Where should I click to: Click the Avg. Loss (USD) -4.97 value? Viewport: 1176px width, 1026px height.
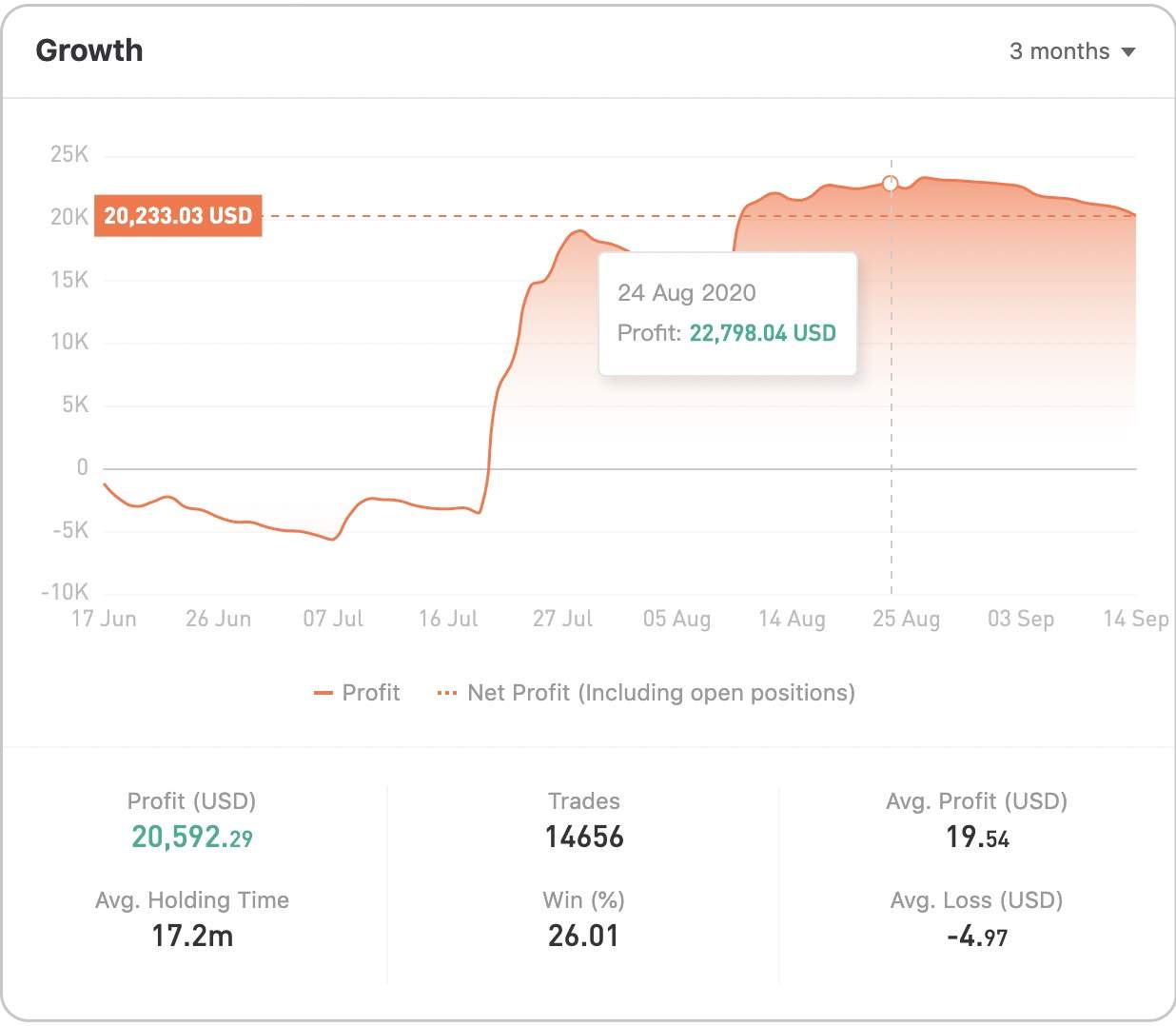pos(977,937)
